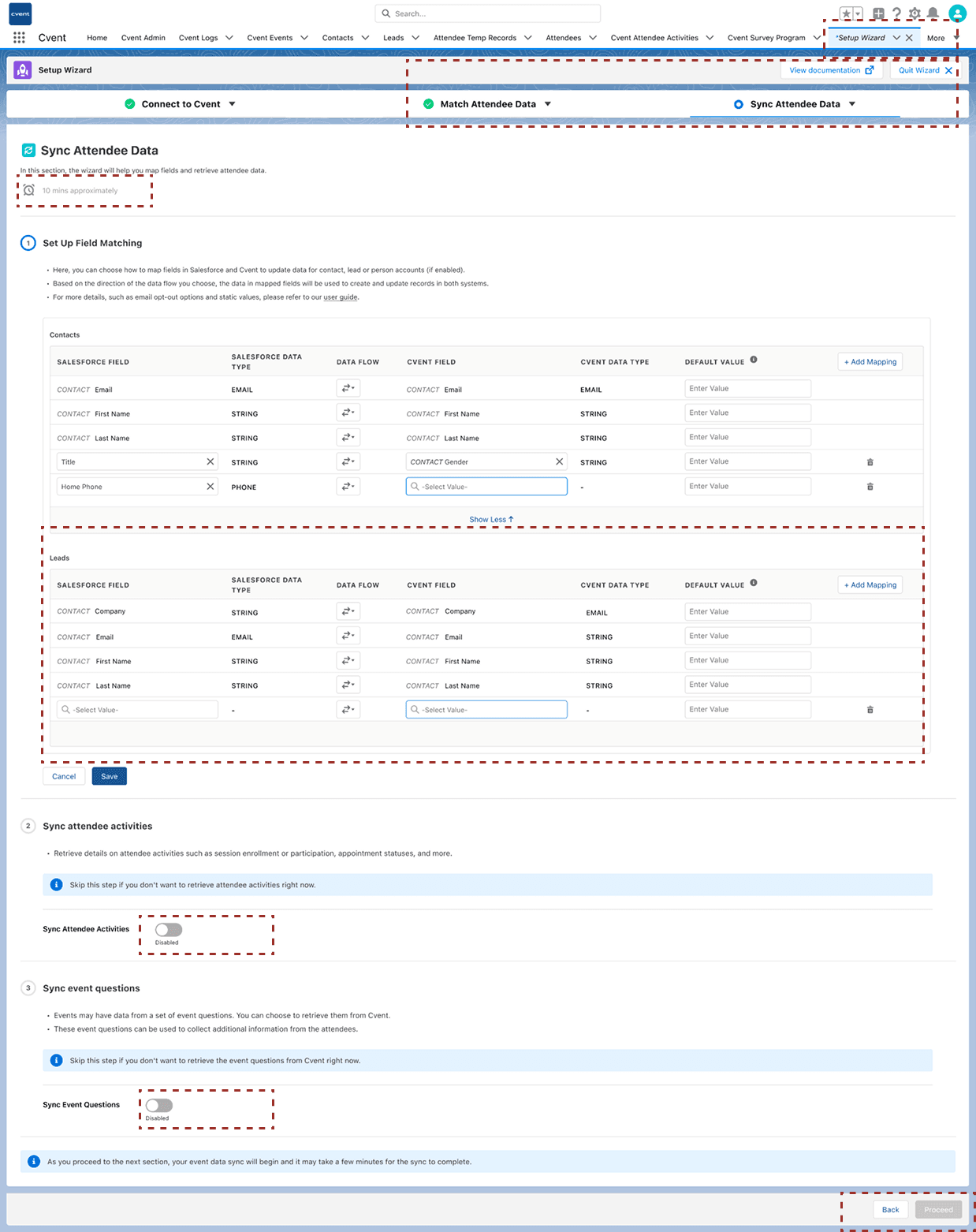
Task: Open the More navigation menu
Action: (942, 38)
